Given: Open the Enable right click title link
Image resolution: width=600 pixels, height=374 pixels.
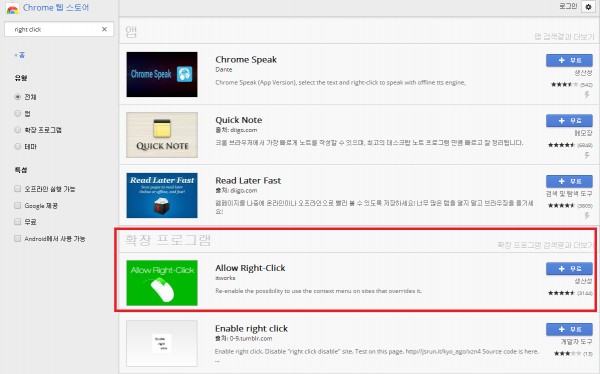Looking at the screenshot, I should (x=251, y=328).
